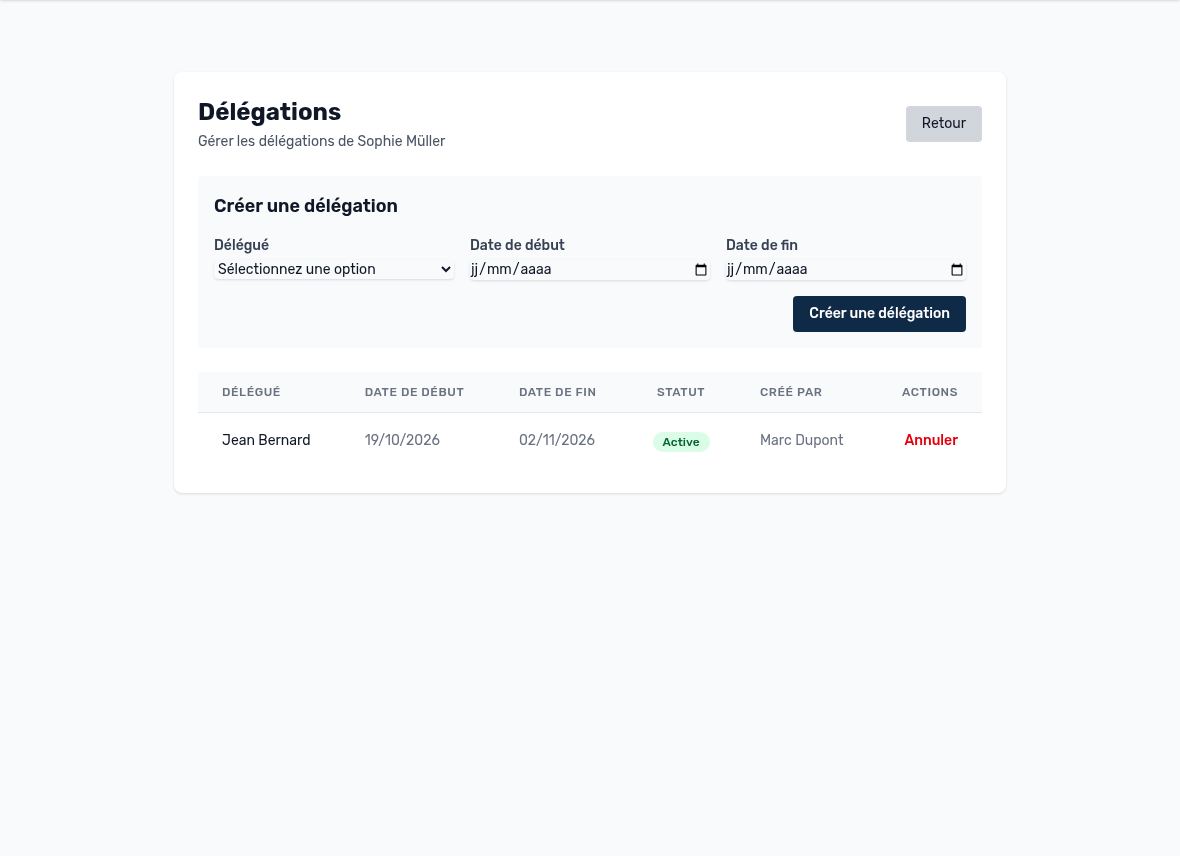Cancel Jean Bernard delegation via Annuler

point(930,440)
